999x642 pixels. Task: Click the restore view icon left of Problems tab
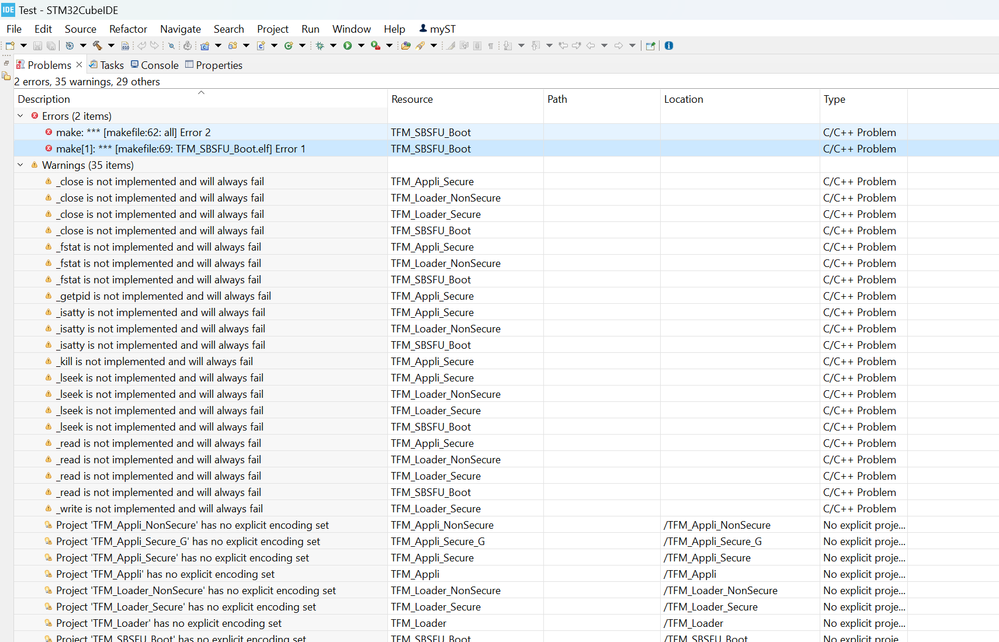tap(6, 63)
